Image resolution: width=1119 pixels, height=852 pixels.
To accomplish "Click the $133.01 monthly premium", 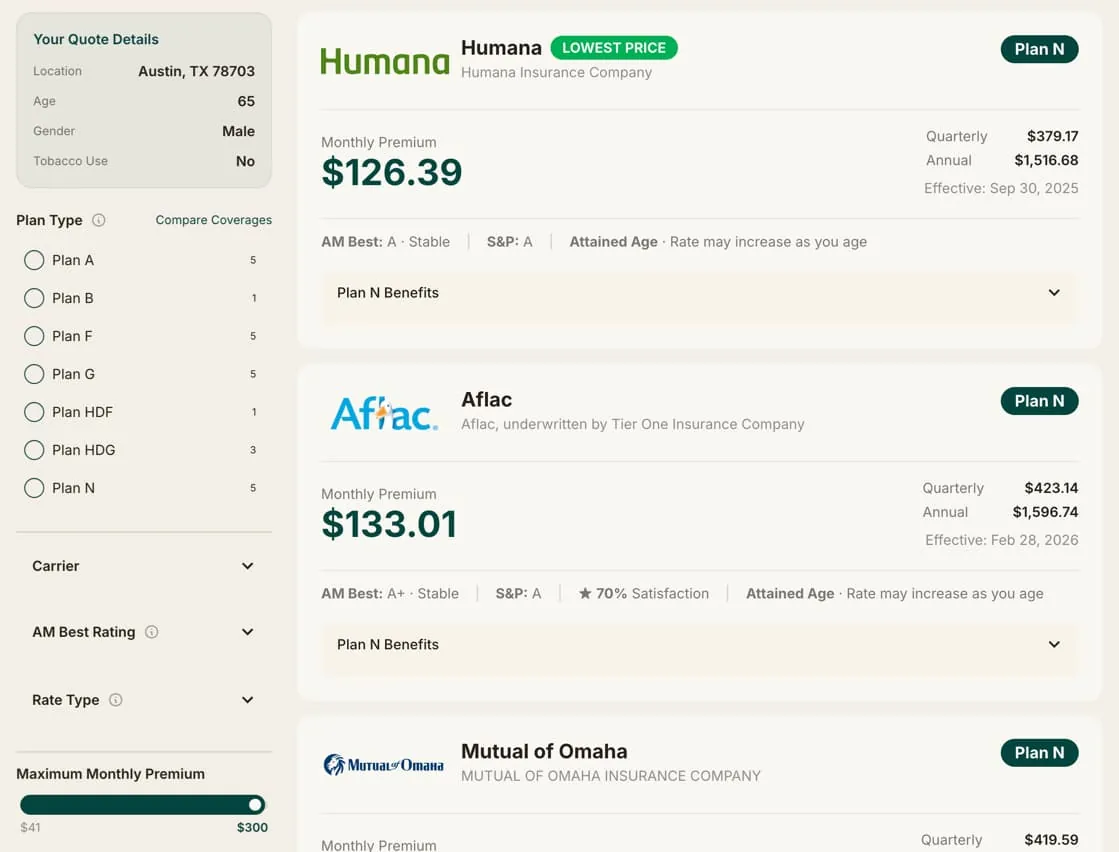I will coord(389,524).
